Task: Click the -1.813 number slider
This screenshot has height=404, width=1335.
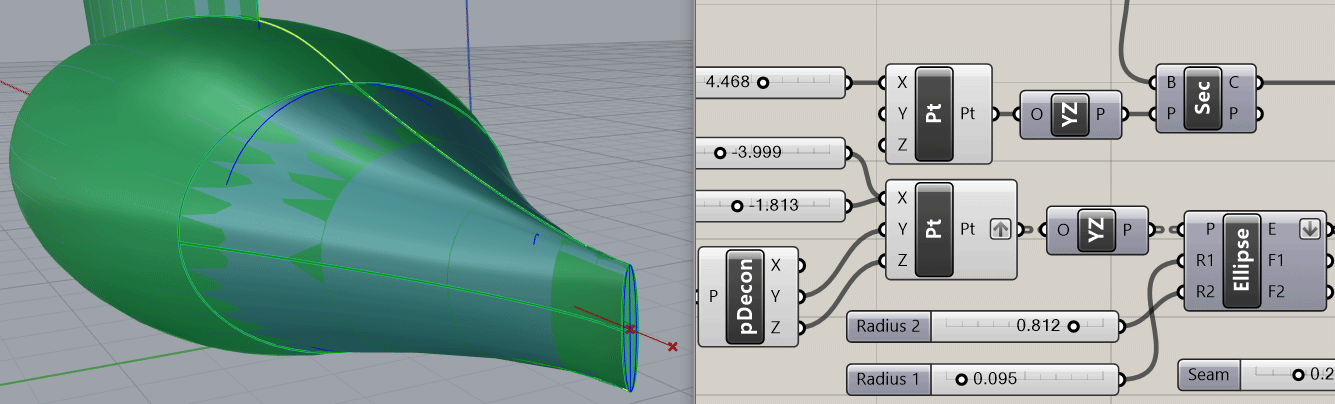Action: [772, 205]
